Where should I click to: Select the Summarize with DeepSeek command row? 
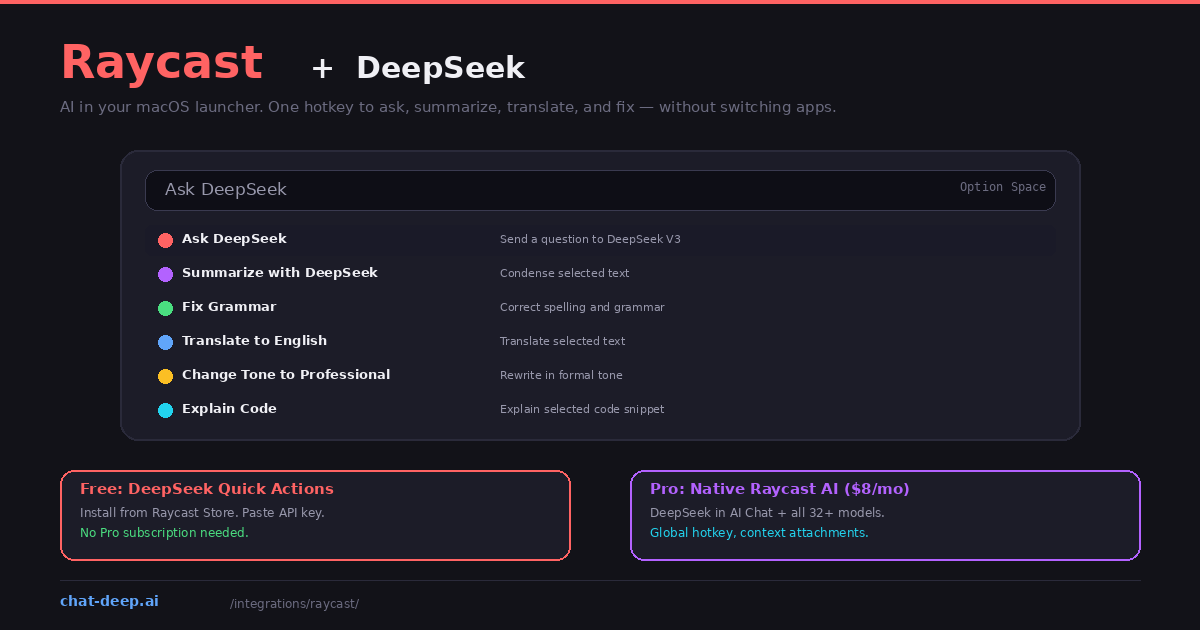click(280, 272)
